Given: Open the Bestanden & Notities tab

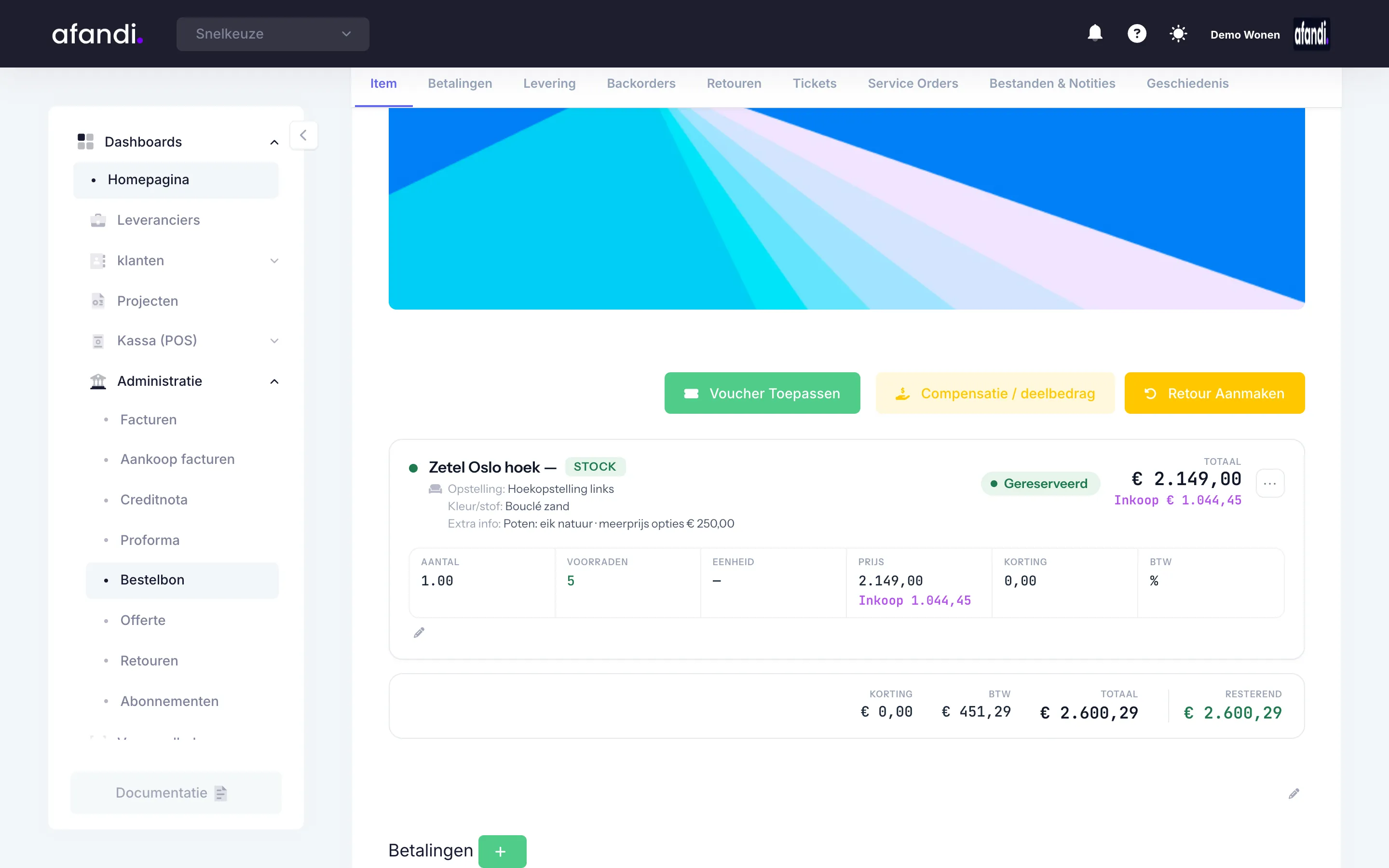Looking at the screenshot, I should click(1052, 84).
